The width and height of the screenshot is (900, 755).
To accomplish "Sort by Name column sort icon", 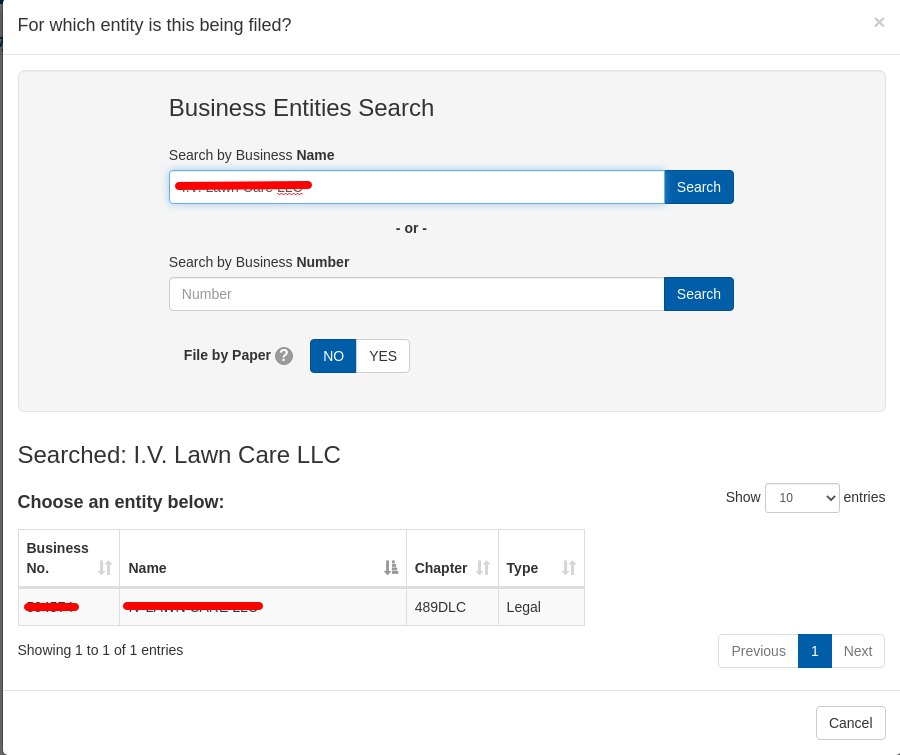I will (x=391, y=568).
